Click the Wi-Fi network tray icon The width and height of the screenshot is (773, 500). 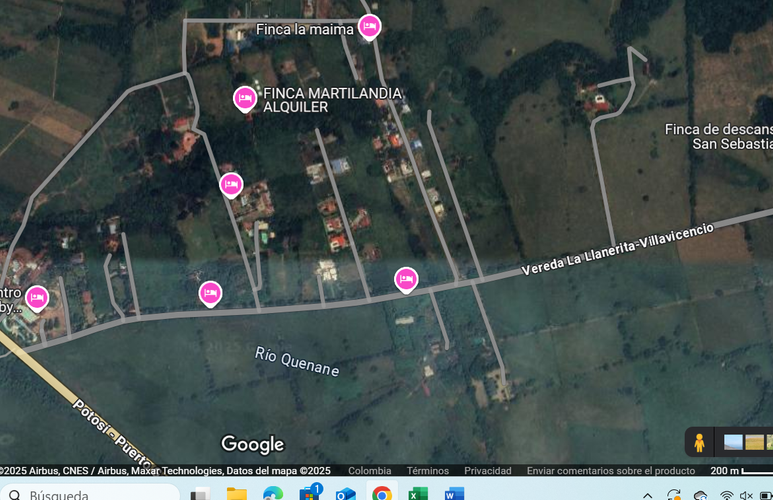point(726,495)
